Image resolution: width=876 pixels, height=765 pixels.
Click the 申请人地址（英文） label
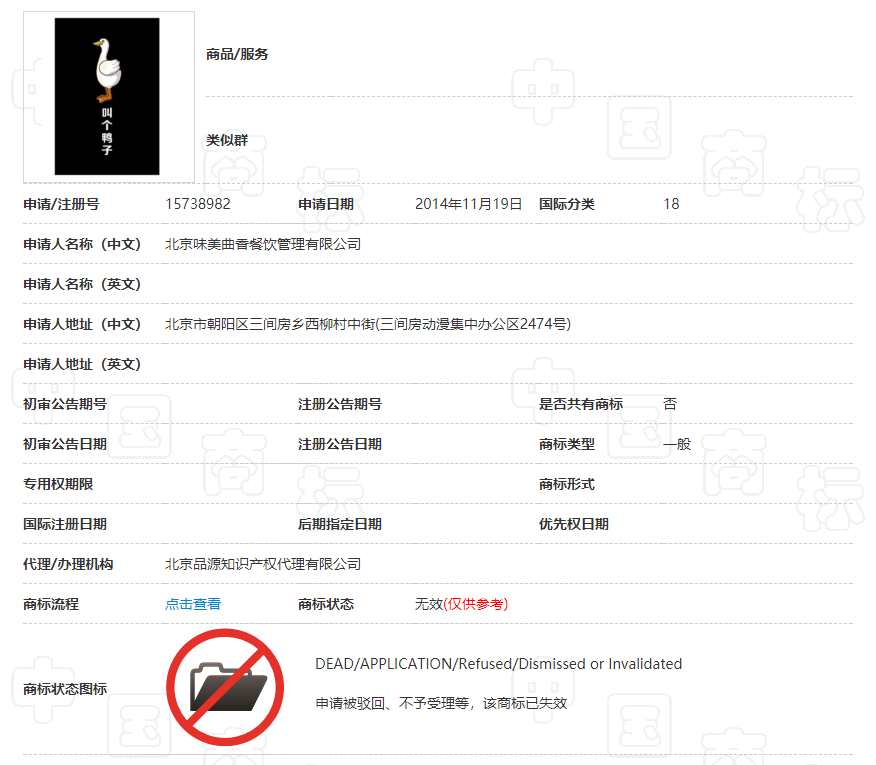[x=82, y=364]
